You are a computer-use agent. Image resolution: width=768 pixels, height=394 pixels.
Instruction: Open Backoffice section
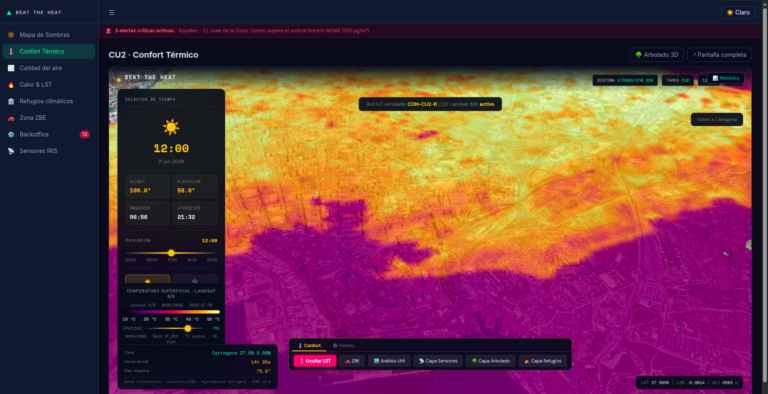point(49,134)
